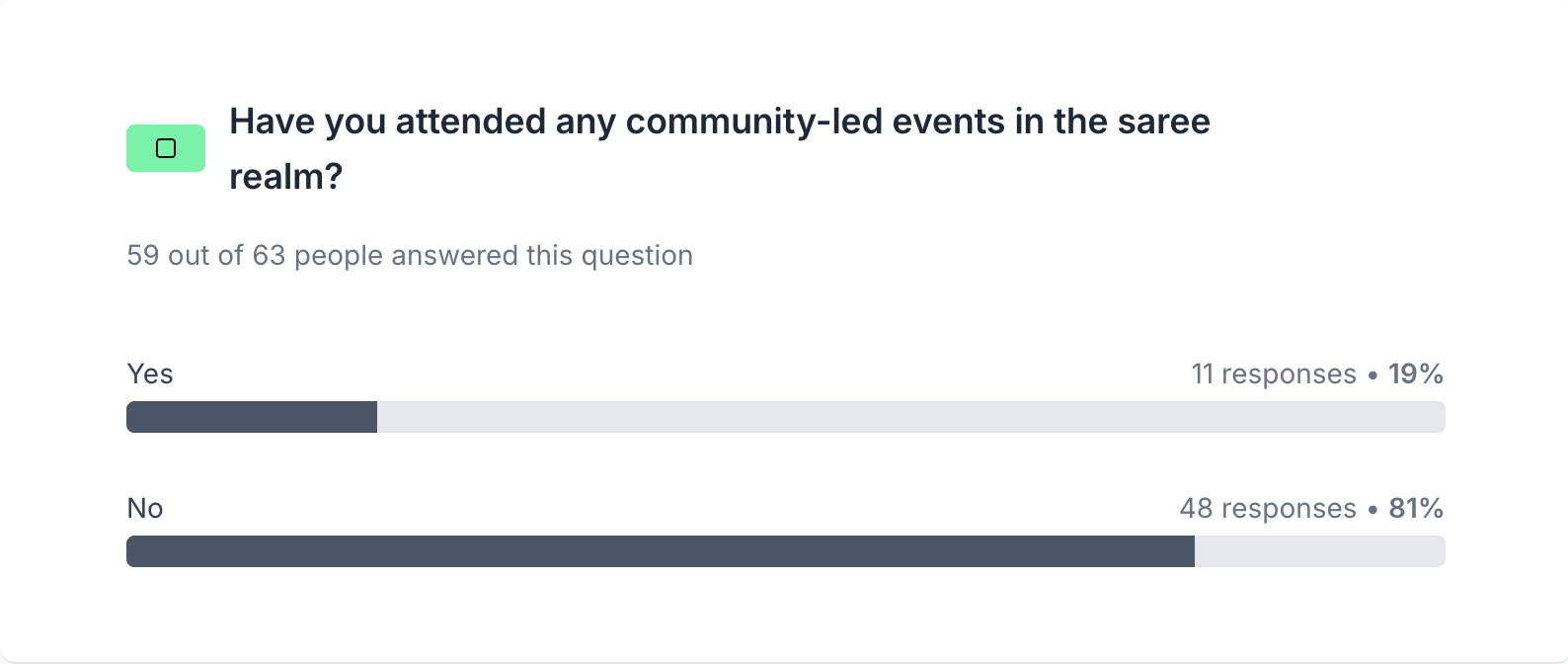Screen dimensions: 1568x664
Task: Click the word "events" in the question title
Action: click(x=948, y=123)
